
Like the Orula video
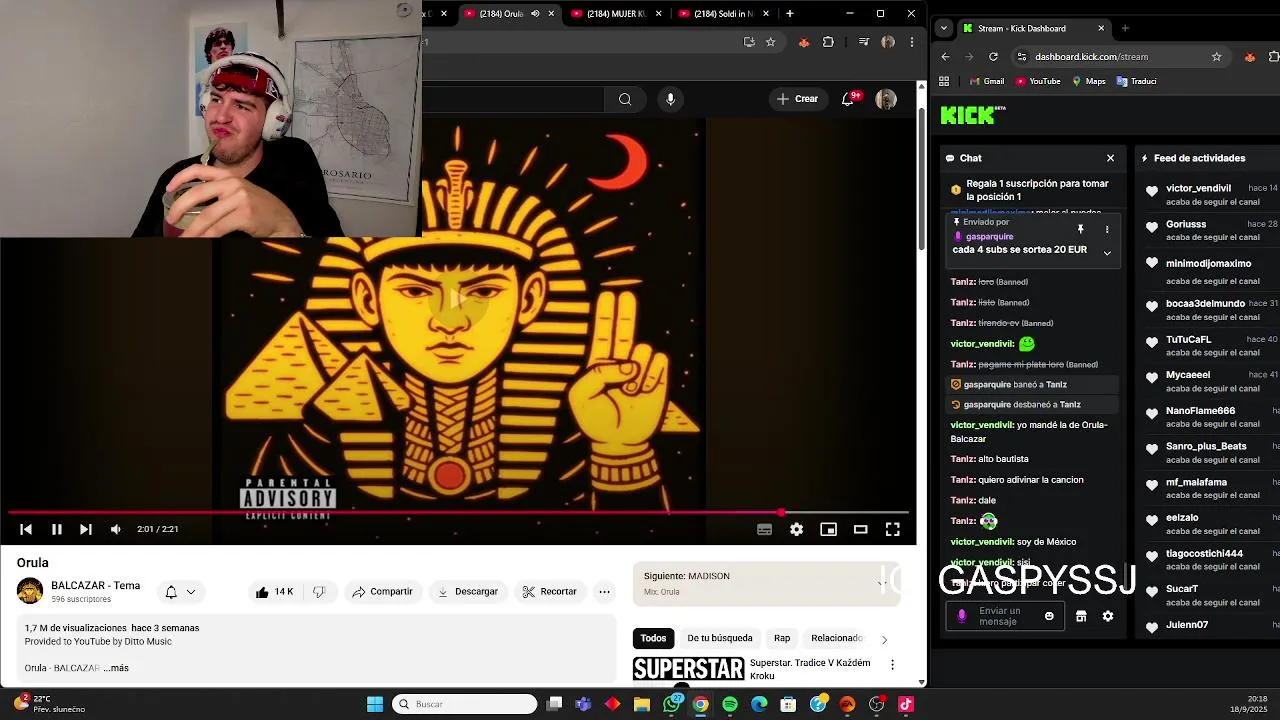pos(275,591)
